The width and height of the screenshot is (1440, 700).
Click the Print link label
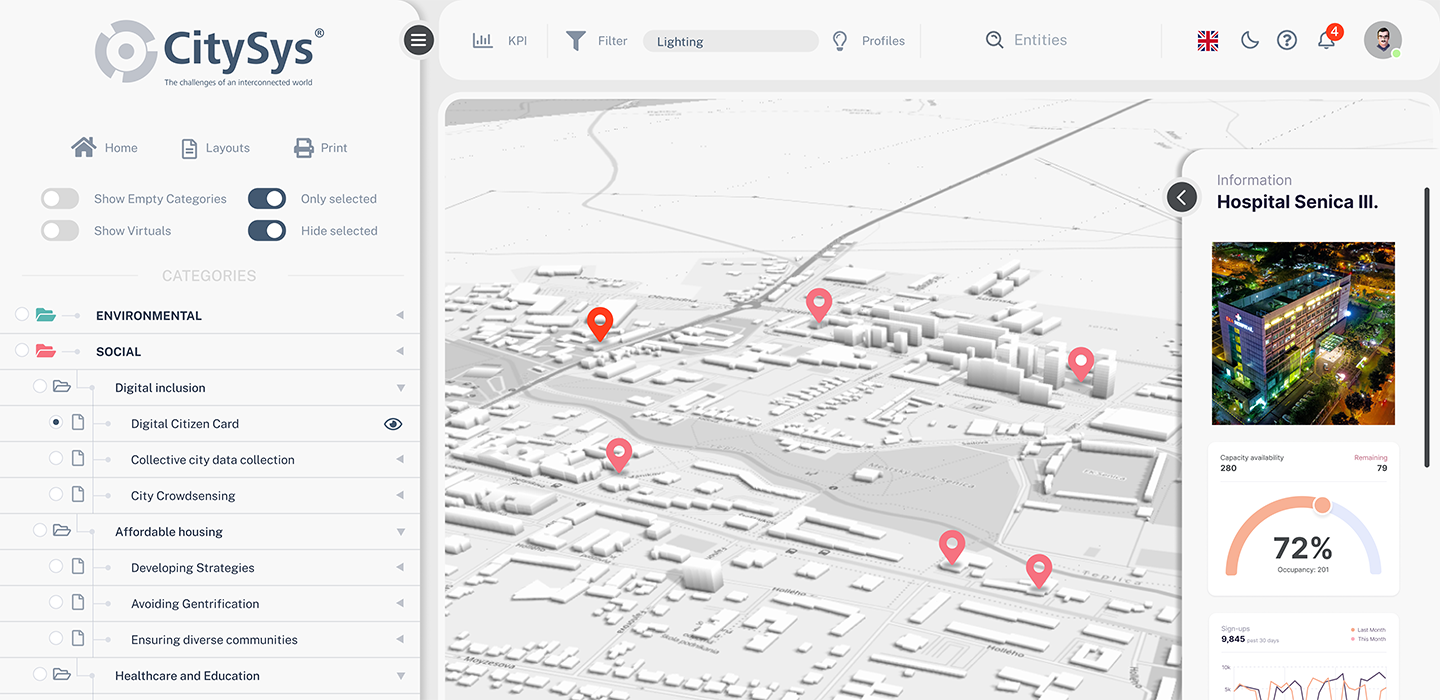[334, 148]
